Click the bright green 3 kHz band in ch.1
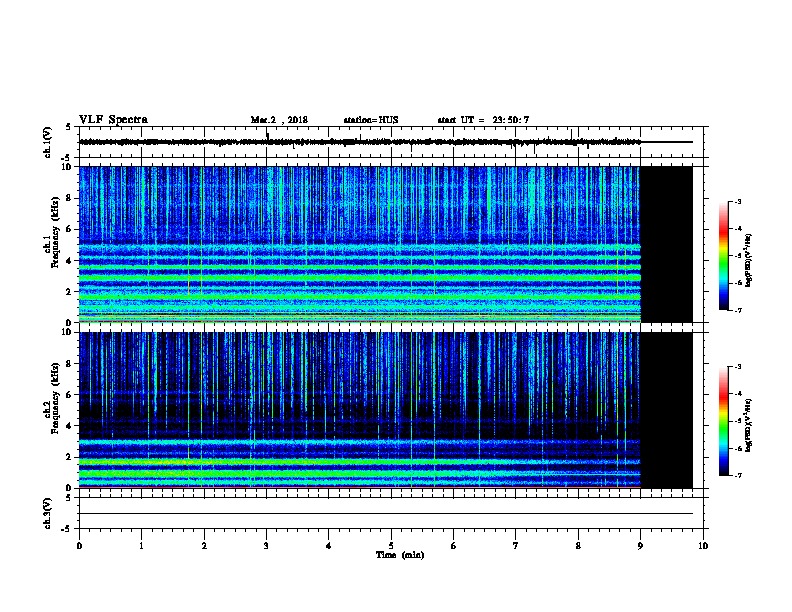The image size is (792, 612). (x=360, y=277)
